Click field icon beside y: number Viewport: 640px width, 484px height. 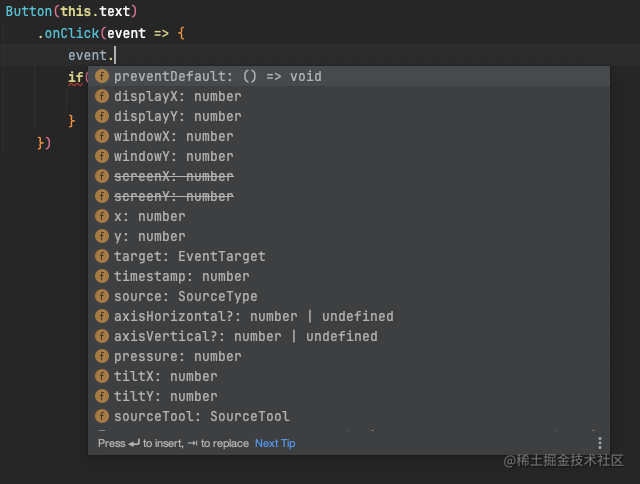pos(102,236)
